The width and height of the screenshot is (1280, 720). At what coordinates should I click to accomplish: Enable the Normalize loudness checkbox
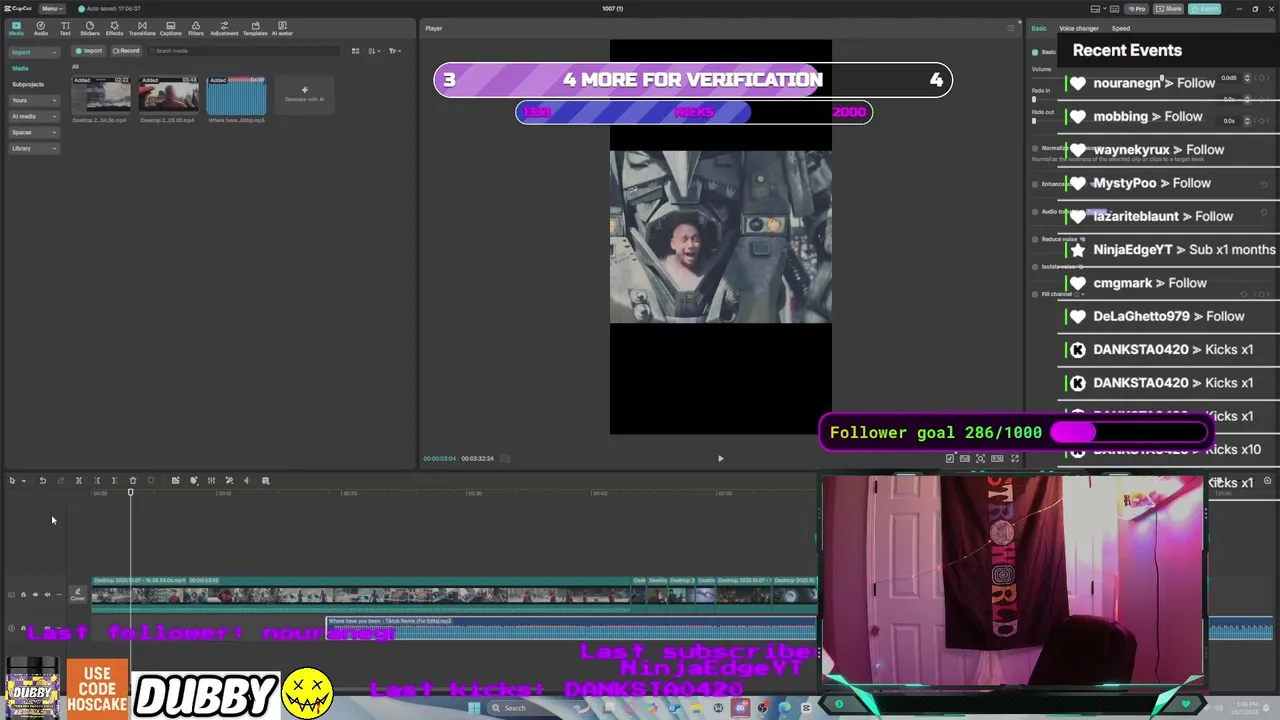1035,148
